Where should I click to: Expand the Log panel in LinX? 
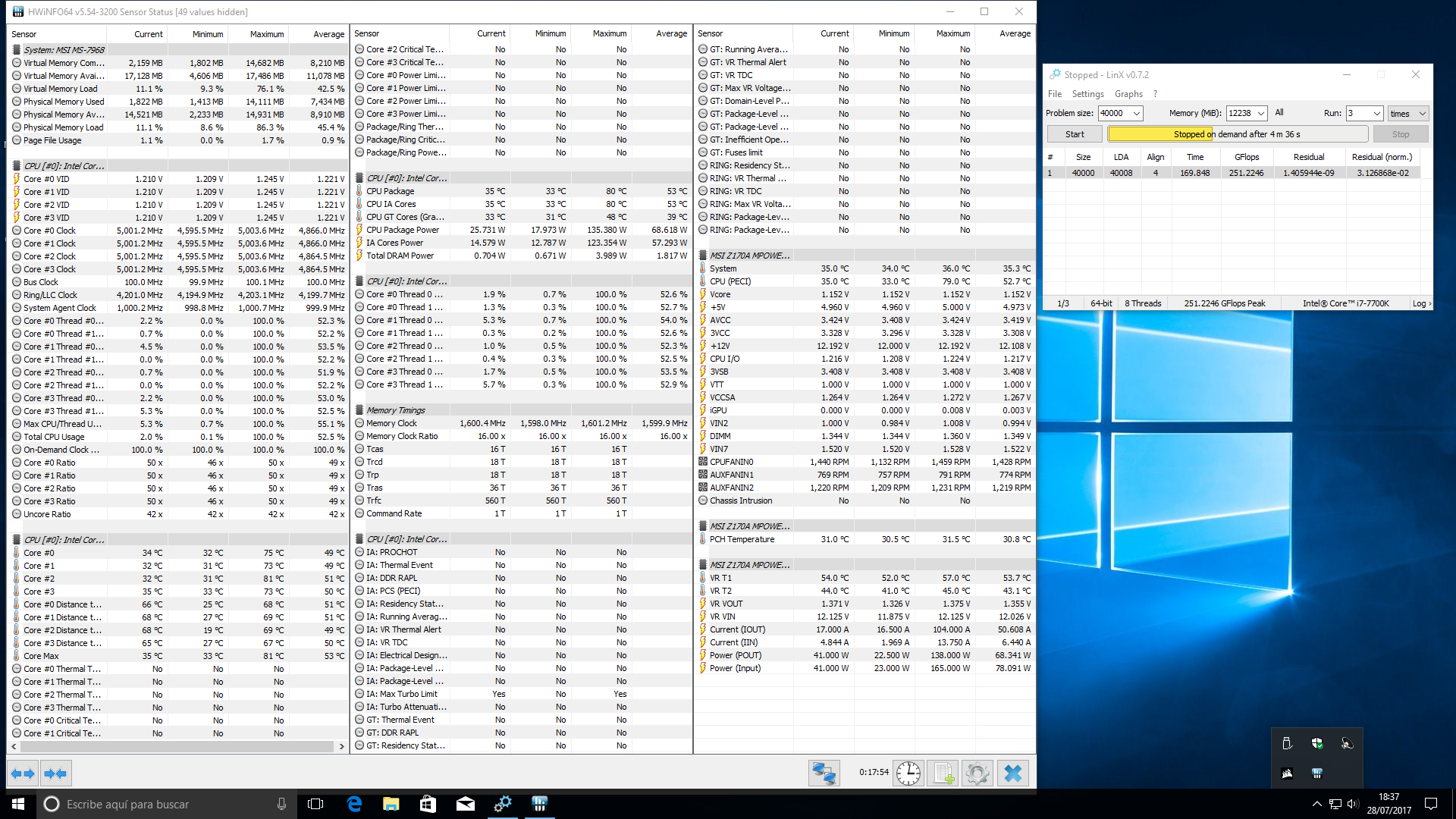click(1422, 303)
